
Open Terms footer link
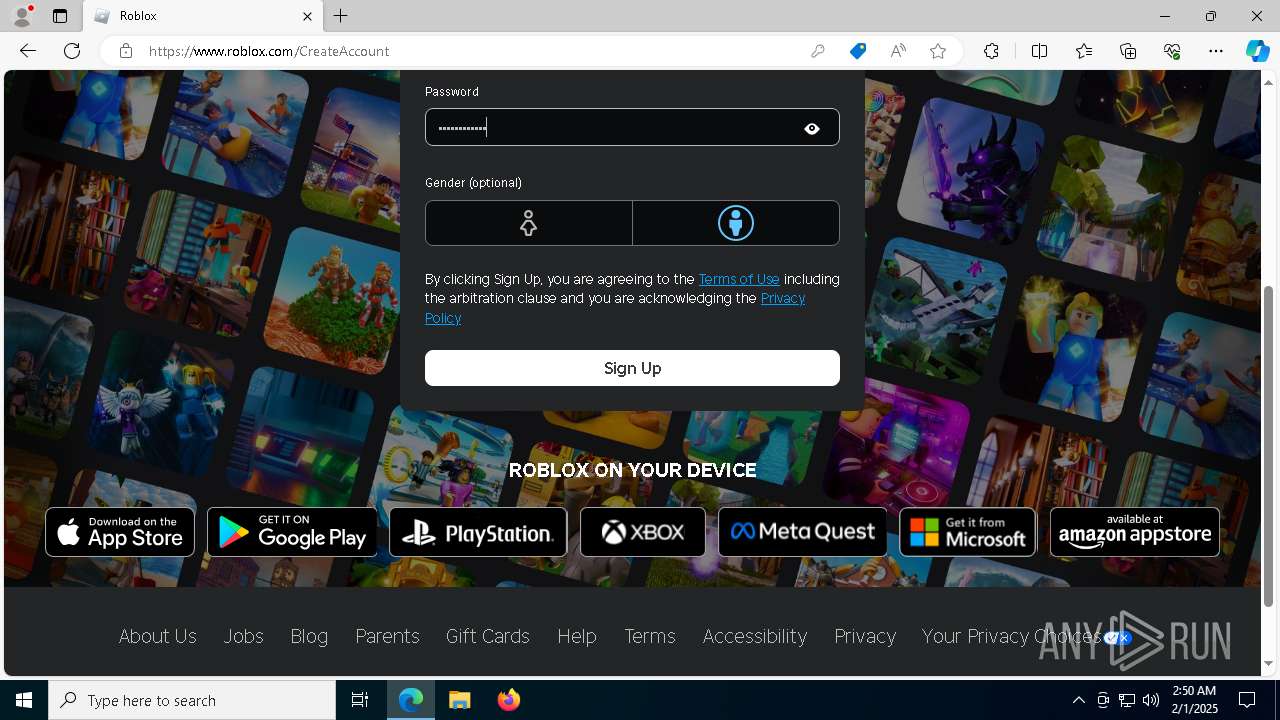[650, 636]
